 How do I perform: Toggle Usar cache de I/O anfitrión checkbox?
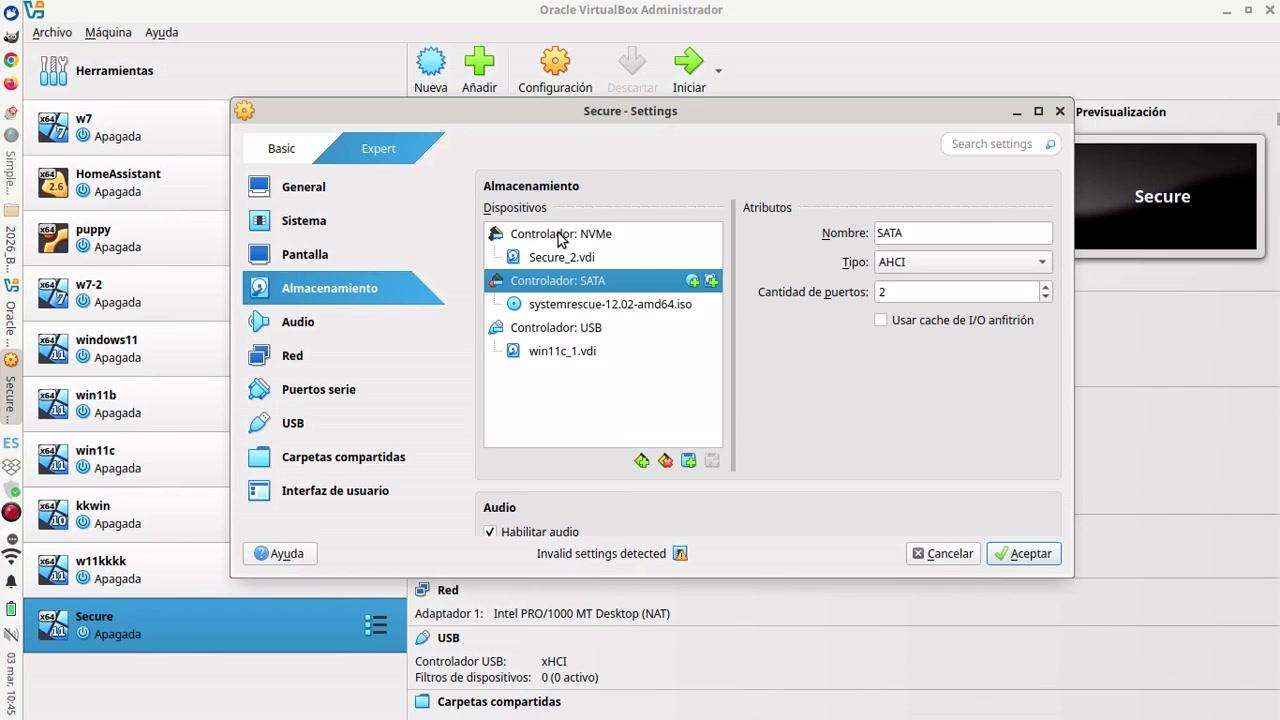coord(881,320)
